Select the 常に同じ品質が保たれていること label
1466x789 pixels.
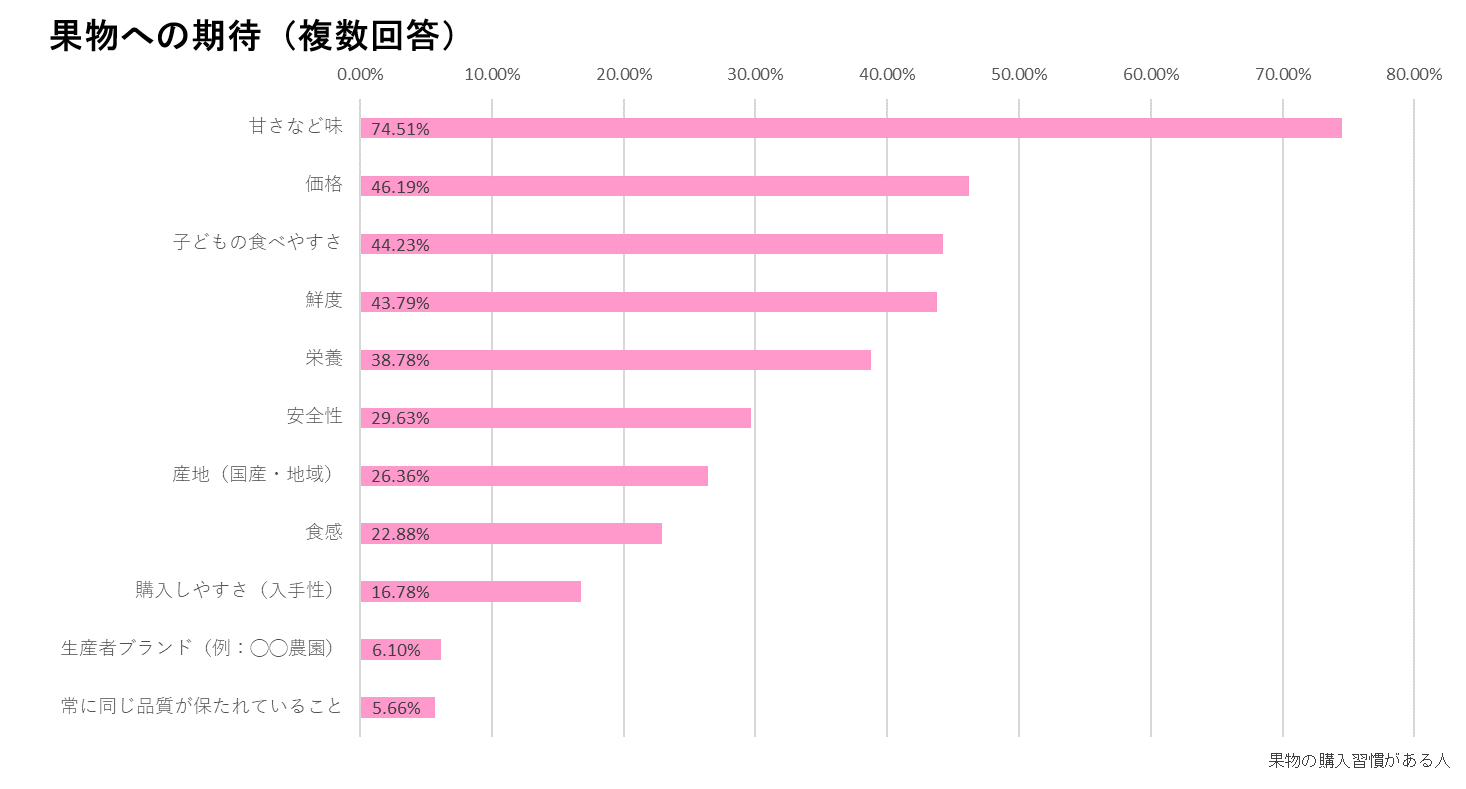(202, 707)
